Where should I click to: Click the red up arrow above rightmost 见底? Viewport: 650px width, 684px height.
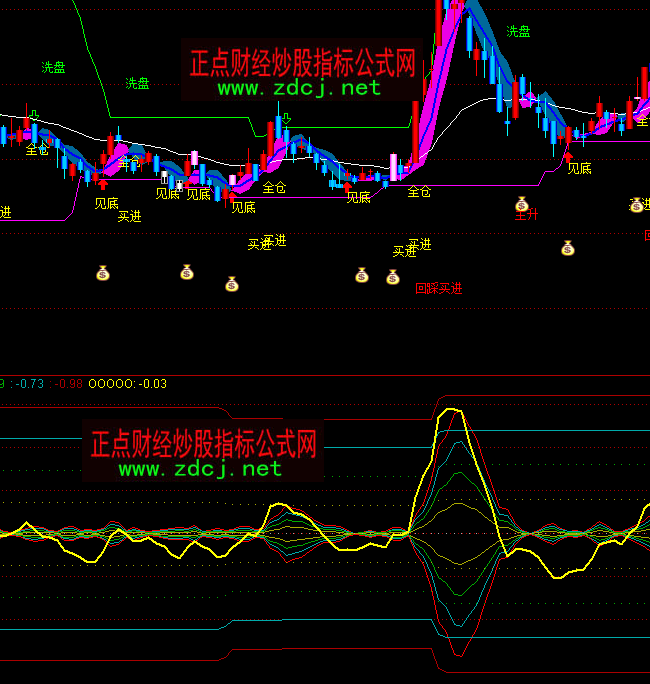tap(568, 155)
